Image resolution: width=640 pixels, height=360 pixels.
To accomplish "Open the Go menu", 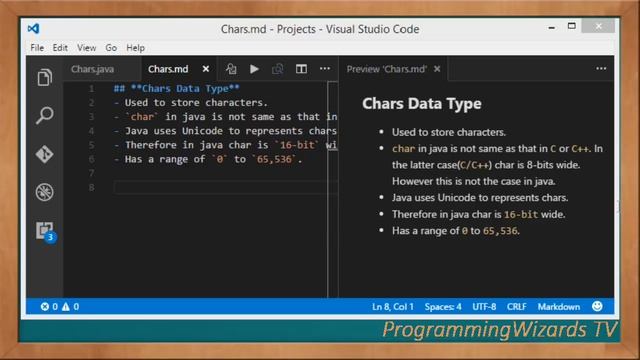I will pyautogui.click(x=111, y=48).
